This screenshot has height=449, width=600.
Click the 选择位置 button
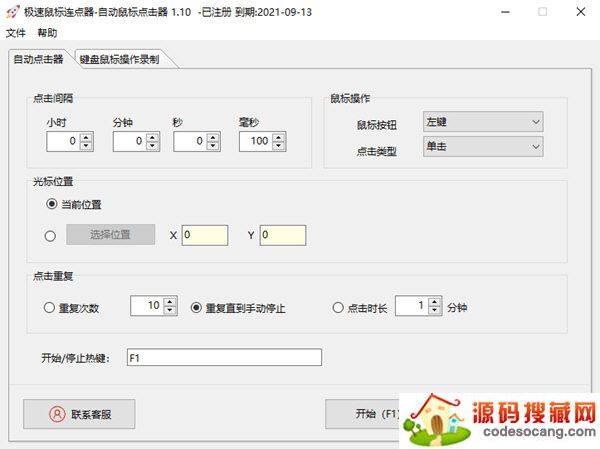(111, 234)
